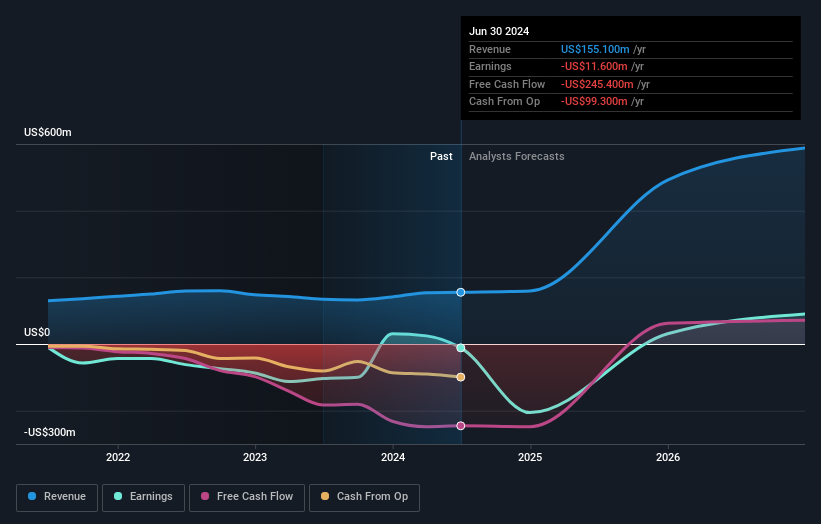Click the Earnings row label in tooltip
Screen dimensions: 821x524
point(490,66)
